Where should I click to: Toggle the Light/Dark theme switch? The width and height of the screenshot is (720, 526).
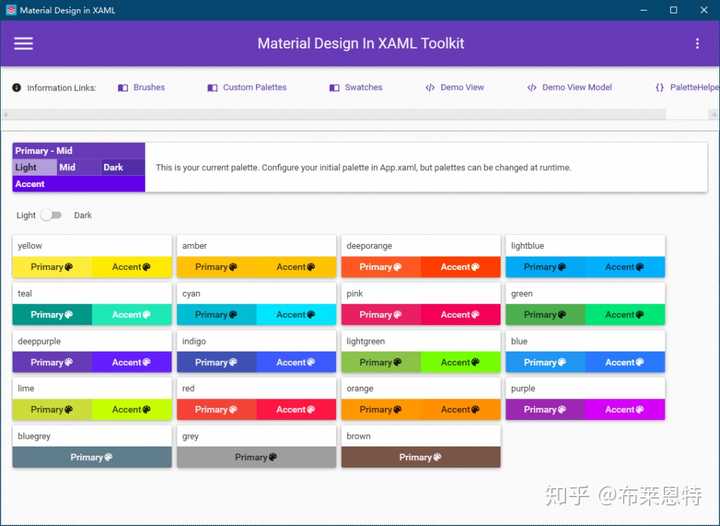51,215
